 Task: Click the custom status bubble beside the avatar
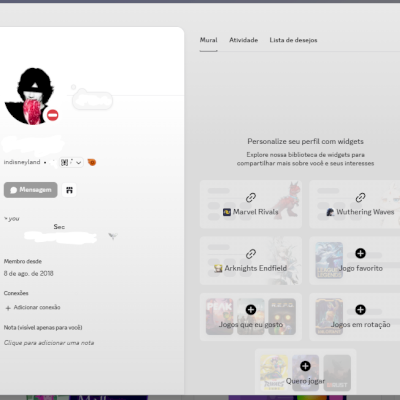pyautogui.click(x=93, y=100)
